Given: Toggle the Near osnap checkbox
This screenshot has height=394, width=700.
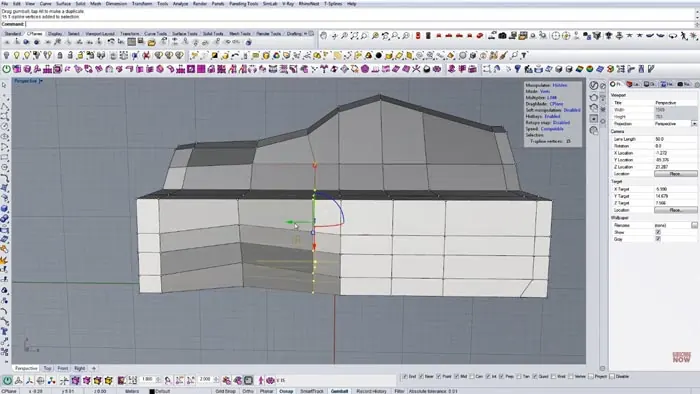Looking at the screenshot, I should 421,377.
